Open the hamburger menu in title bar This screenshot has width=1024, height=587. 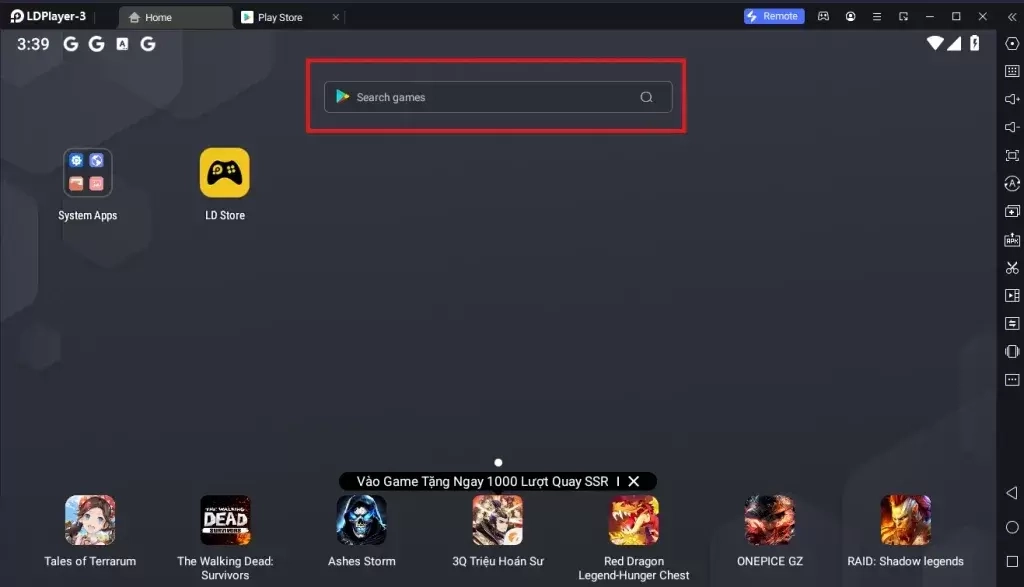(877, 16)
